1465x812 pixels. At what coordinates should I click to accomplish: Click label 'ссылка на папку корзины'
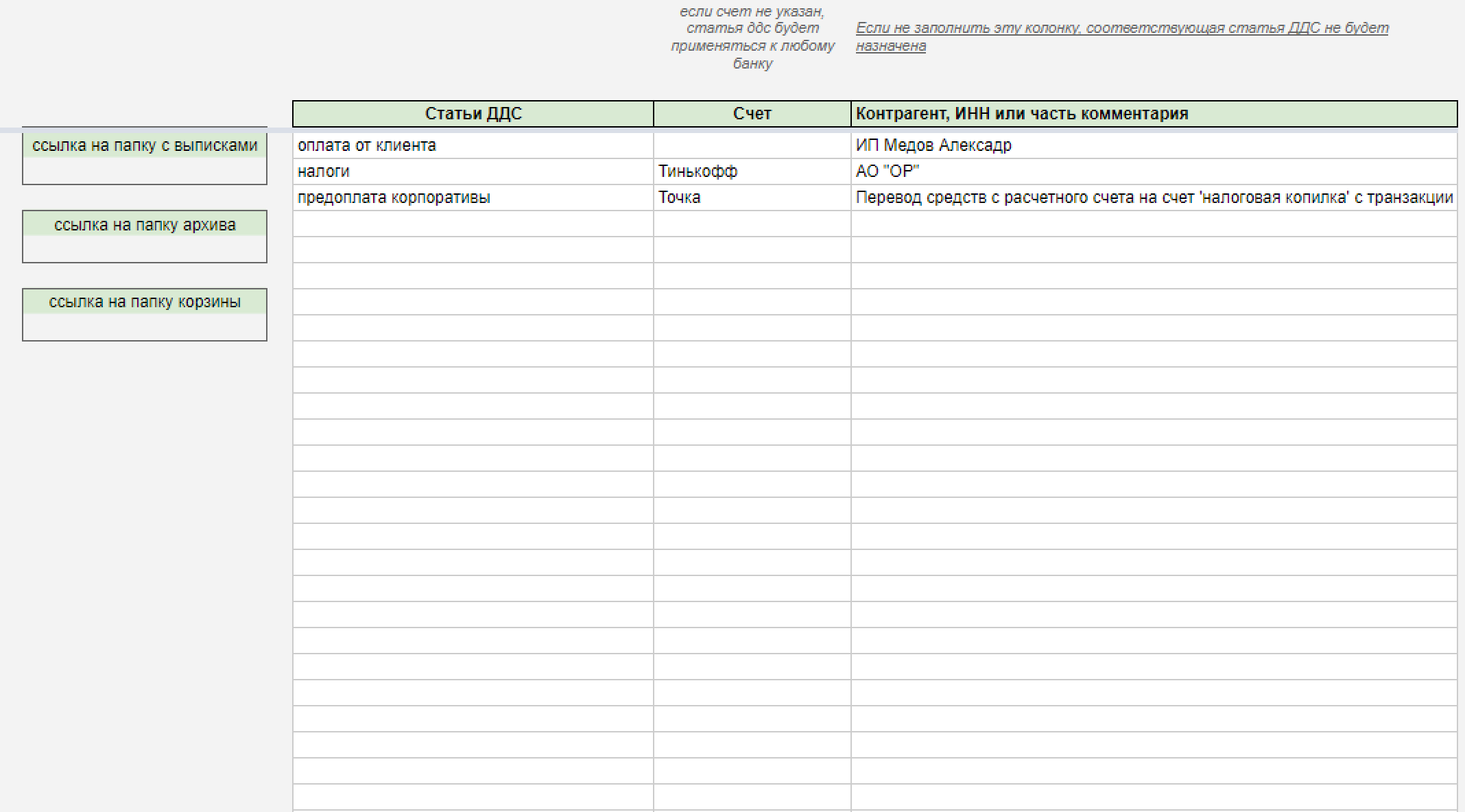(x=145, y=302)
